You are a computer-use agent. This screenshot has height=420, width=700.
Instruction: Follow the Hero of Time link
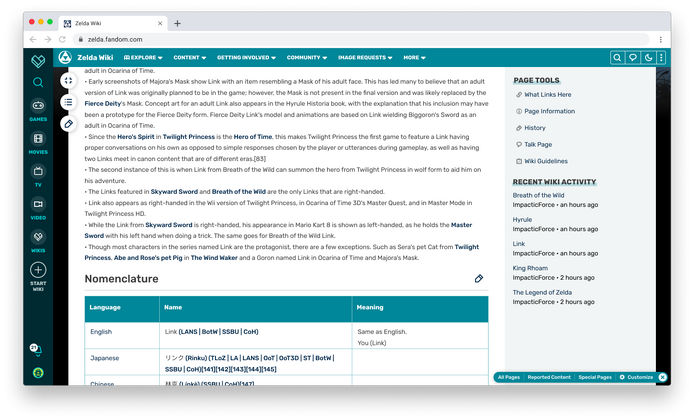click(x=253, y=137)
